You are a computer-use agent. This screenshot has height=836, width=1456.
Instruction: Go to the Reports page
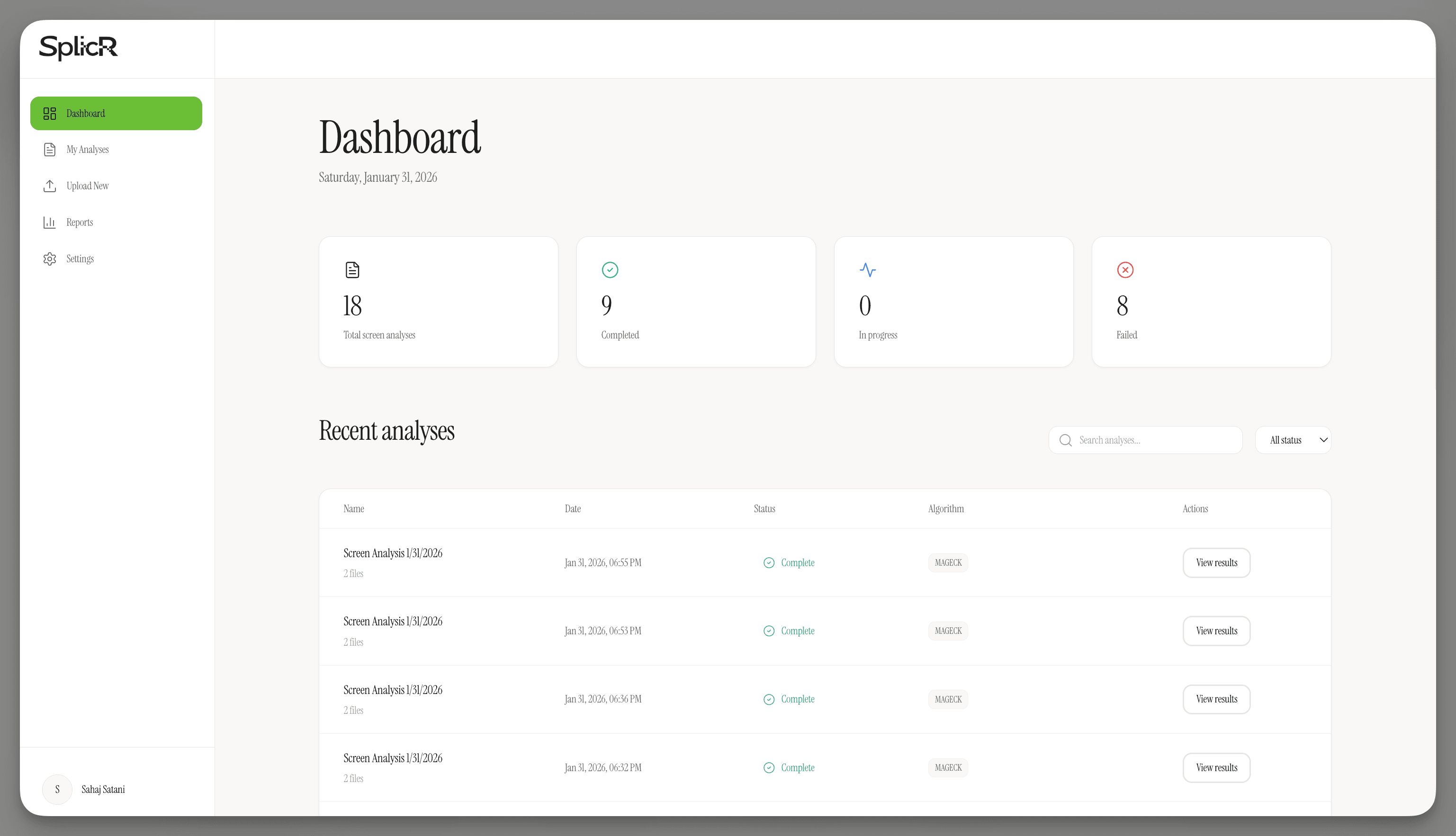coord(79,222)
